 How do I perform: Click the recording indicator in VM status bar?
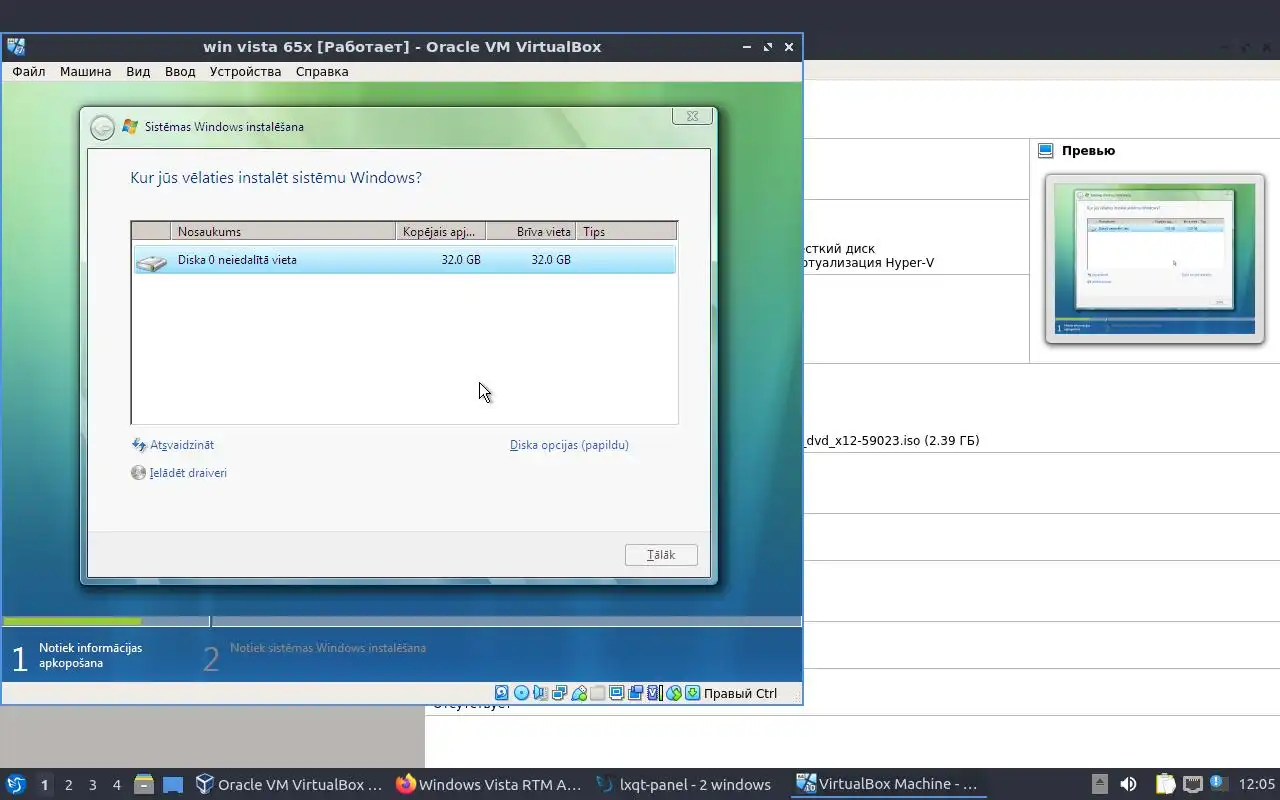(x=635, y=692)
